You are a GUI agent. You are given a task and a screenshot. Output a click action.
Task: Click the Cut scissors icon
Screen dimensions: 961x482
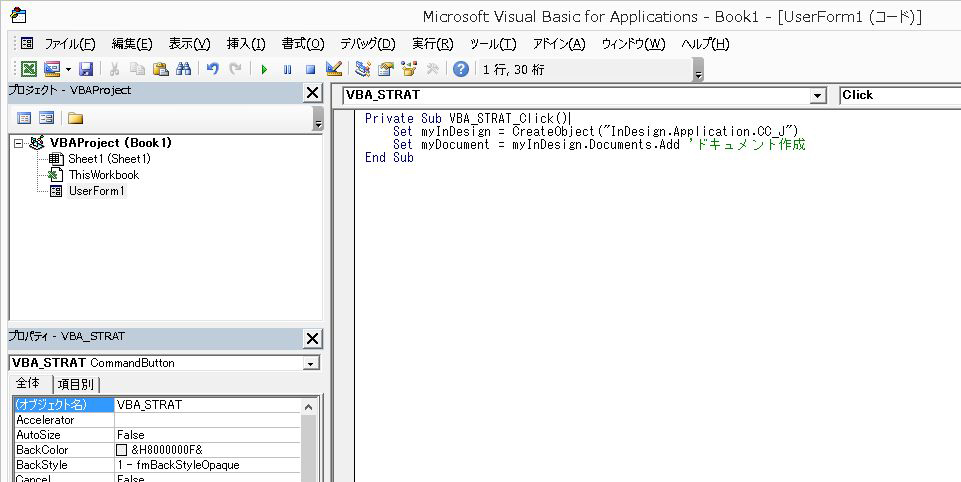114,69
